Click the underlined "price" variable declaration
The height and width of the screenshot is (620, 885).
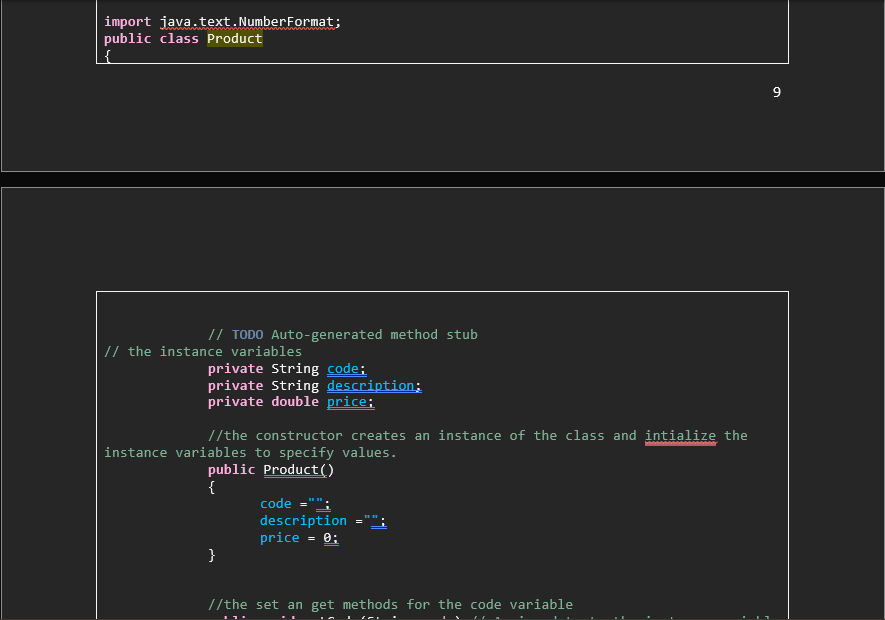tap(347, 401)
